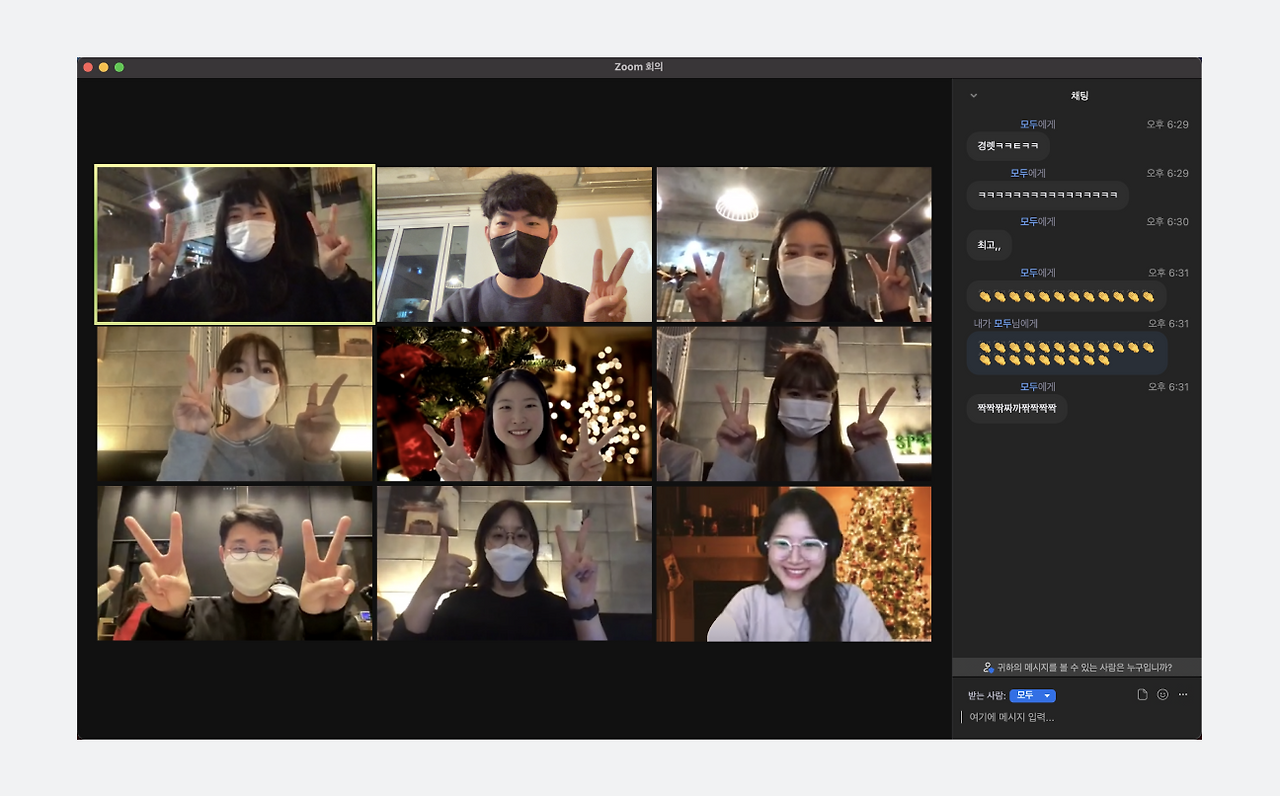
Task: Click the chat message starting with 경멧
Action: tap(1008, 146)
